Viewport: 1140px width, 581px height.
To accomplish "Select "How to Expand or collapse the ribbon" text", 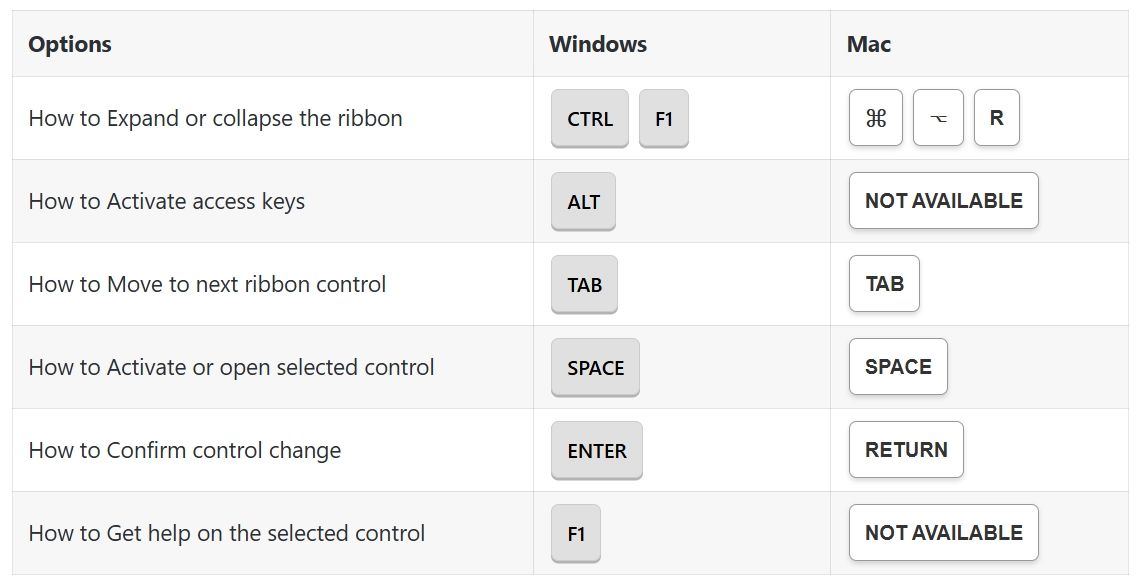I will pyautogui.click(x=215, y=118).
